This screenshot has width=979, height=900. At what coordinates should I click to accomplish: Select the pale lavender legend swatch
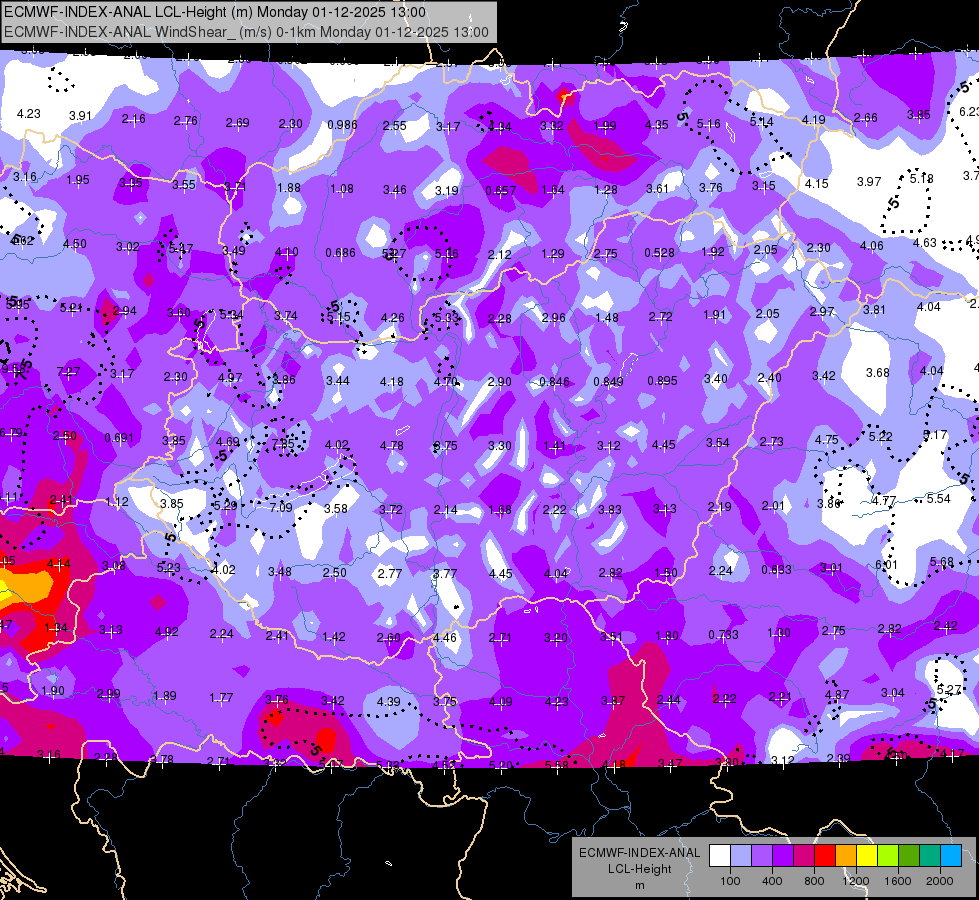point(740,856)
